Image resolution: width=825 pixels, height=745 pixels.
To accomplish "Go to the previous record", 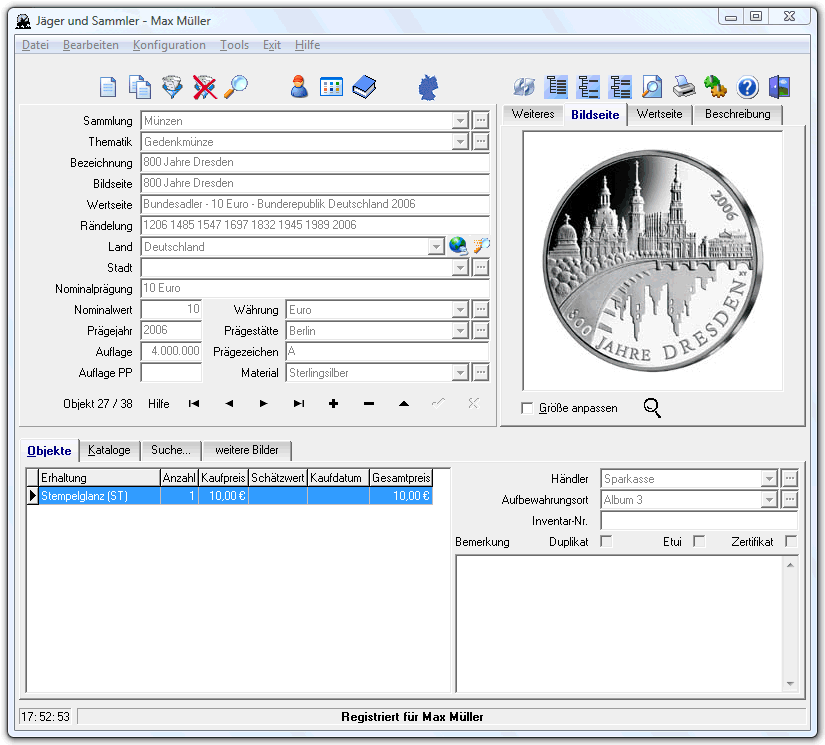I will pos(229,404).
